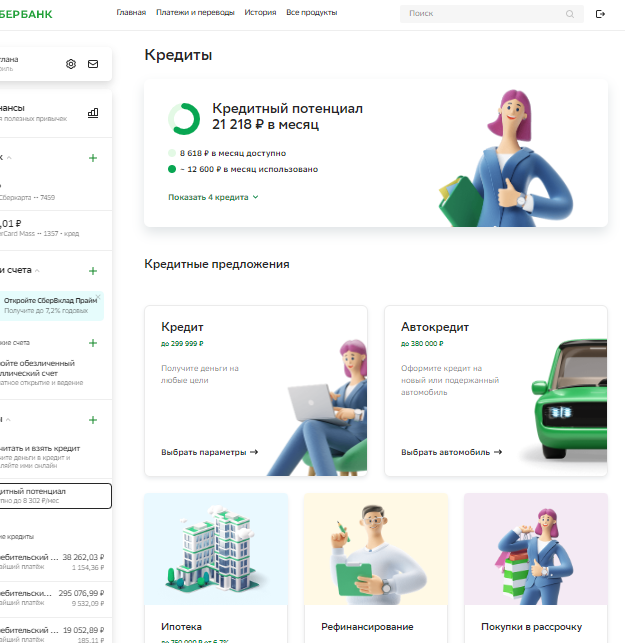Open loan with balance 38 262,03 ₽
The image size is (625, 643).
pyautogui.click(x=55, y=562)
